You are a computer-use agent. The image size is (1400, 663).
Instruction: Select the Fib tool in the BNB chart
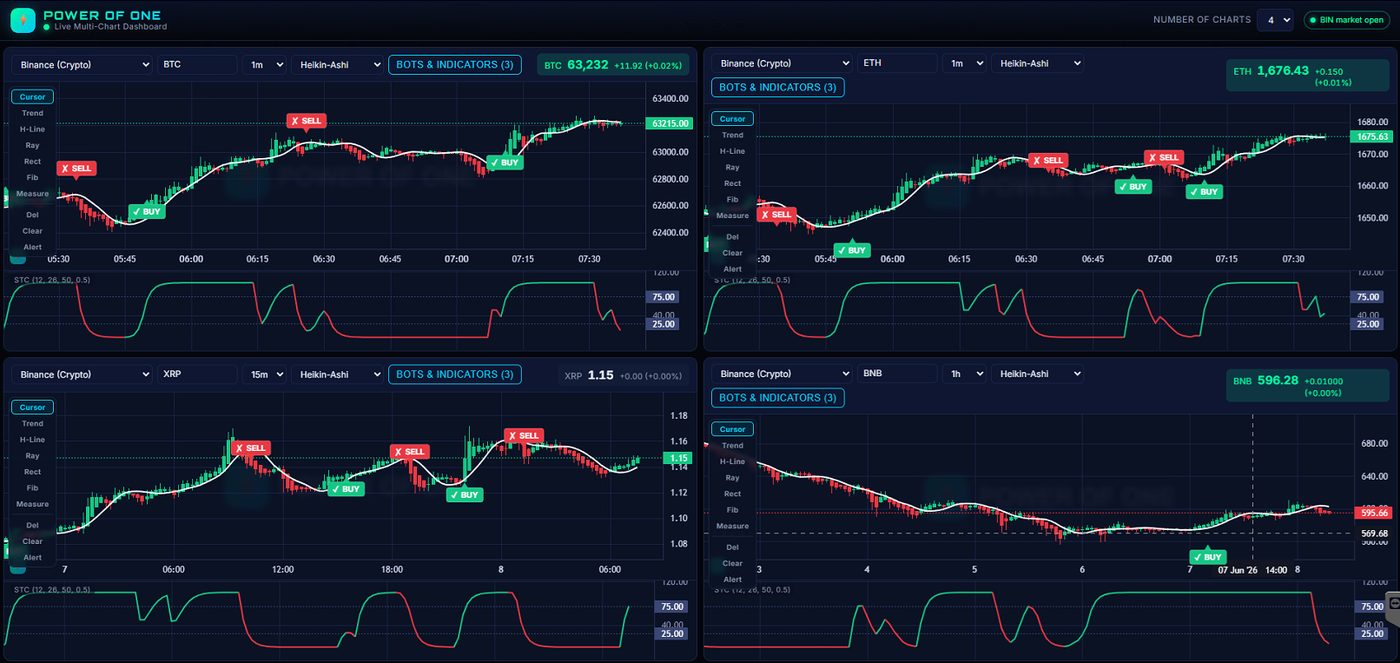[x=732, y=509]
